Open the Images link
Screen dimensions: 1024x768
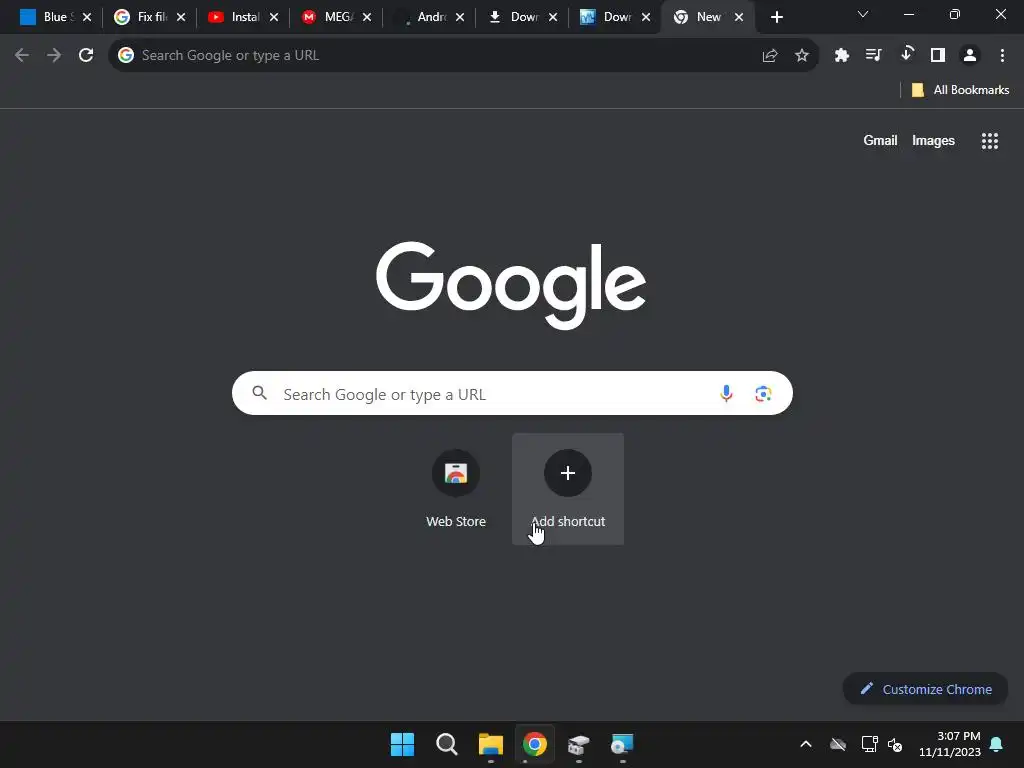(x=933, y=140)
